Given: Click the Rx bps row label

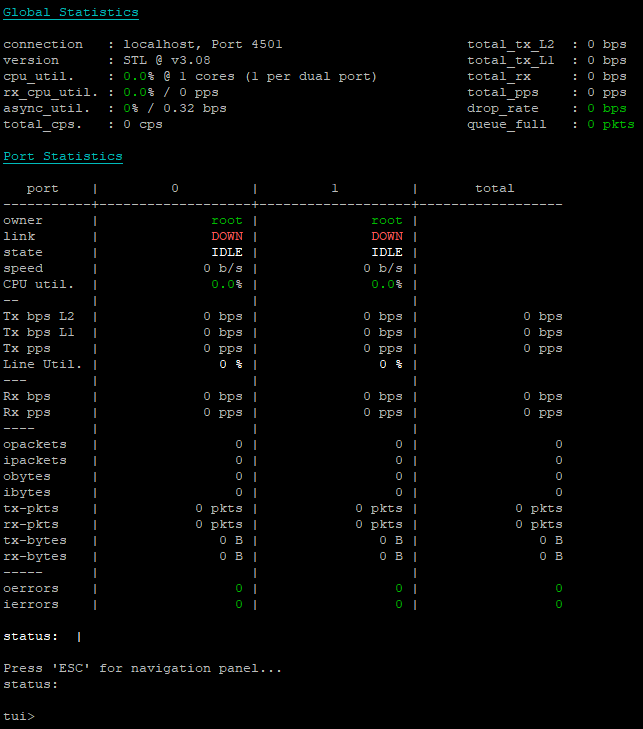Looking at the screenshot, I should point(27,397).
